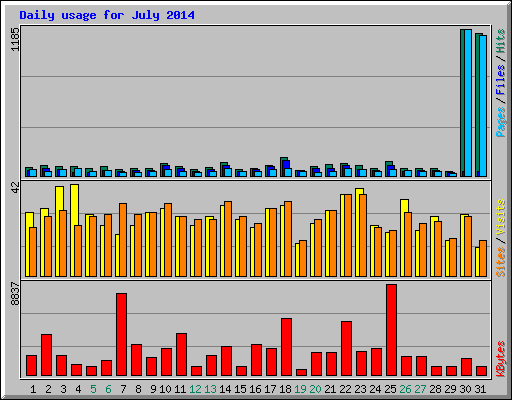Select the tall cyan Pages bar for day 31
Image resolution: width=512 pixels, height=400 pixels.
483,106
